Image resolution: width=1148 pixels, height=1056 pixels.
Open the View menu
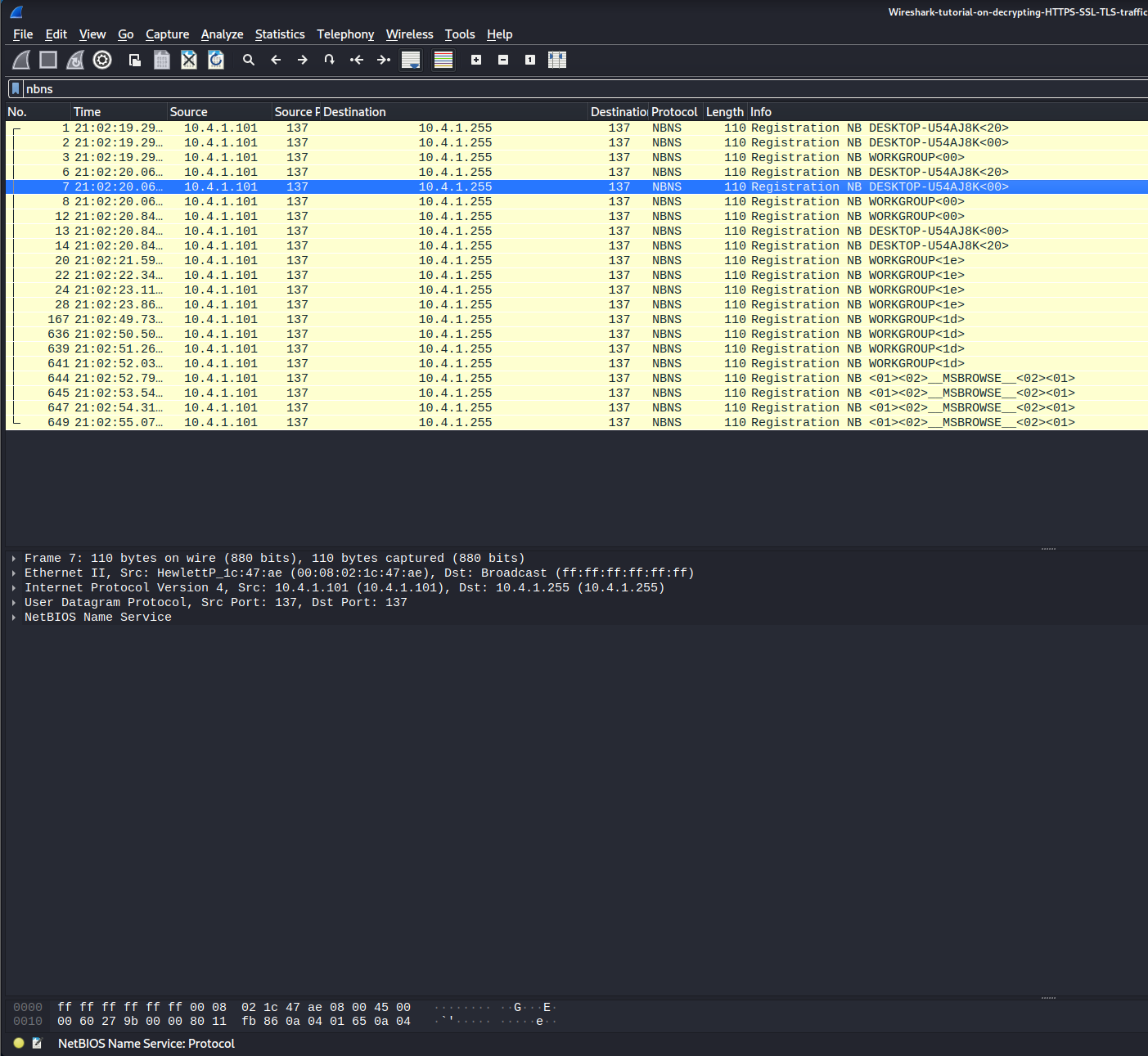92,34
